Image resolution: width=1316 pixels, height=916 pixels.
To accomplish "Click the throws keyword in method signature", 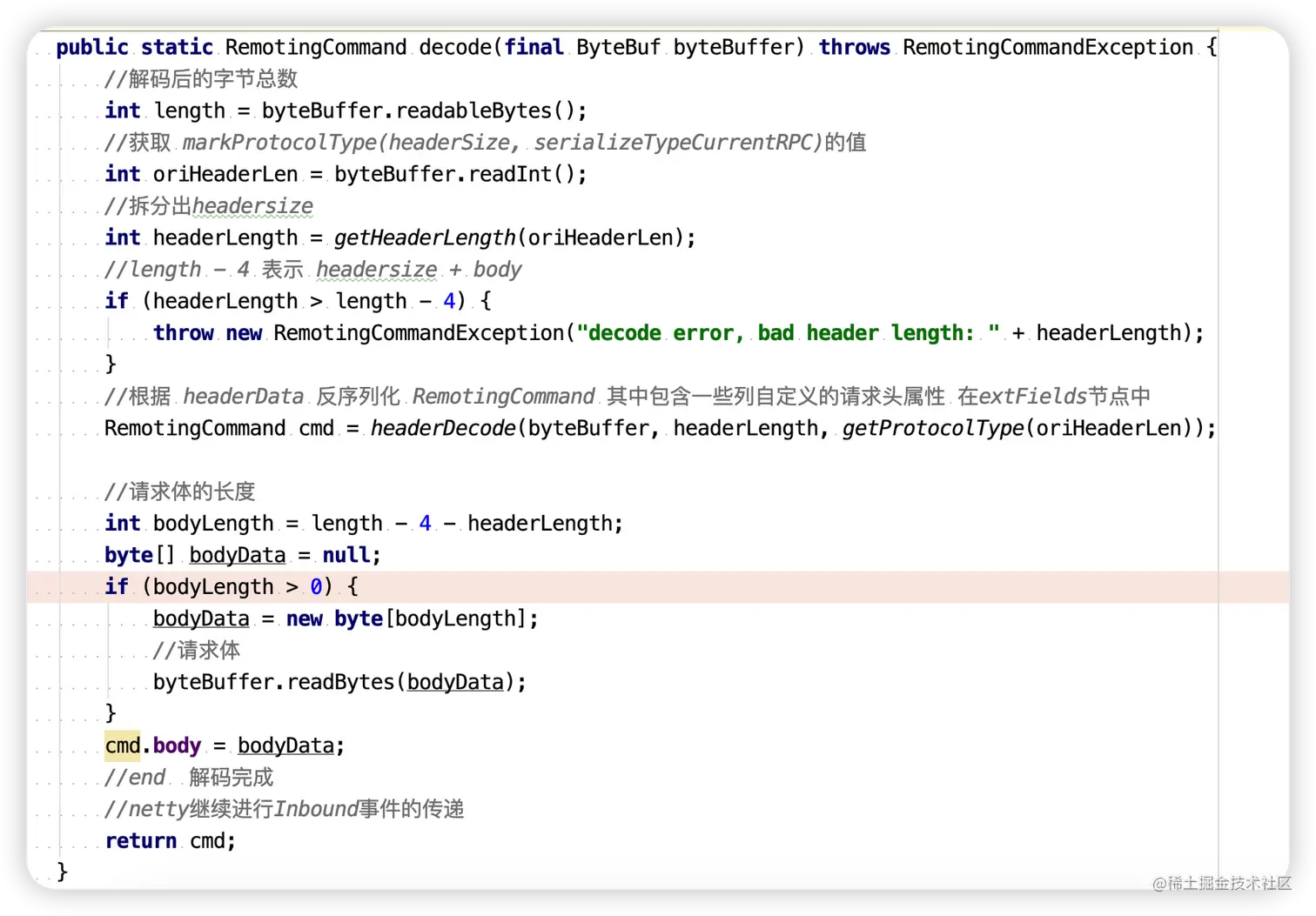I will (854, 47).
